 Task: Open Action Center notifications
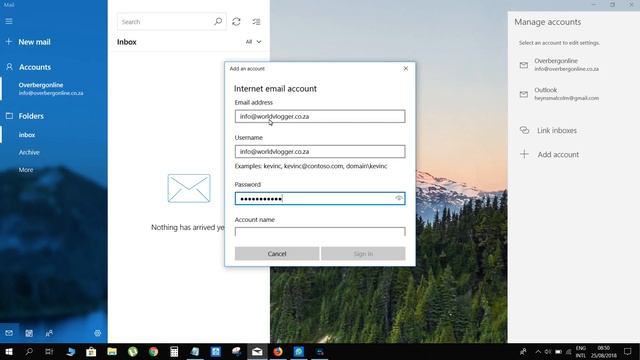[x=628, y=351]
